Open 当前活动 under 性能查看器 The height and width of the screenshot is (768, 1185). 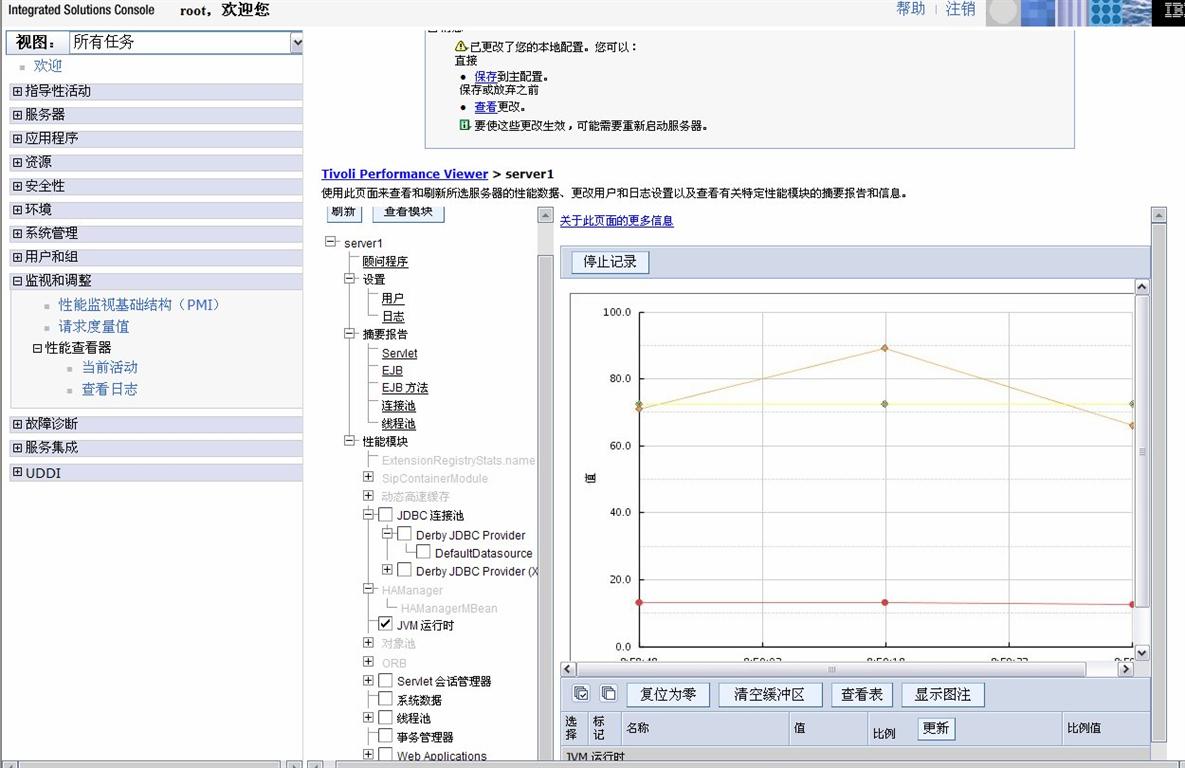click(110, 367)
